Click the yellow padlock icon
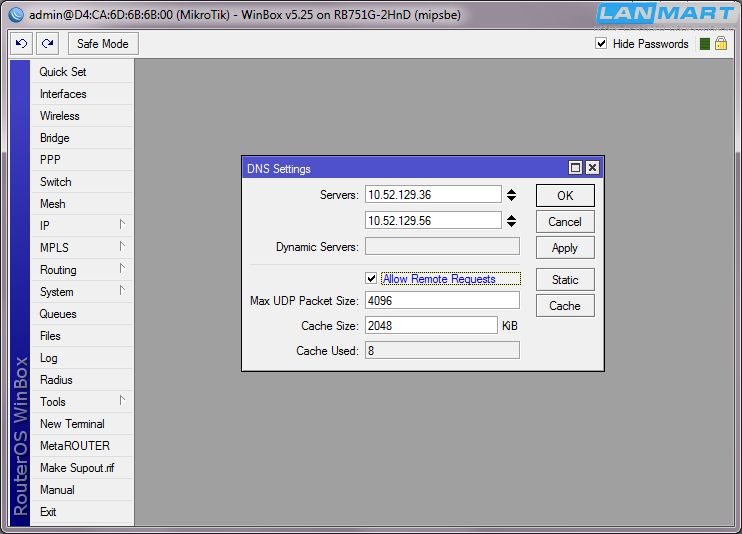Screen dimensions: 742x534 click(721, 44)
